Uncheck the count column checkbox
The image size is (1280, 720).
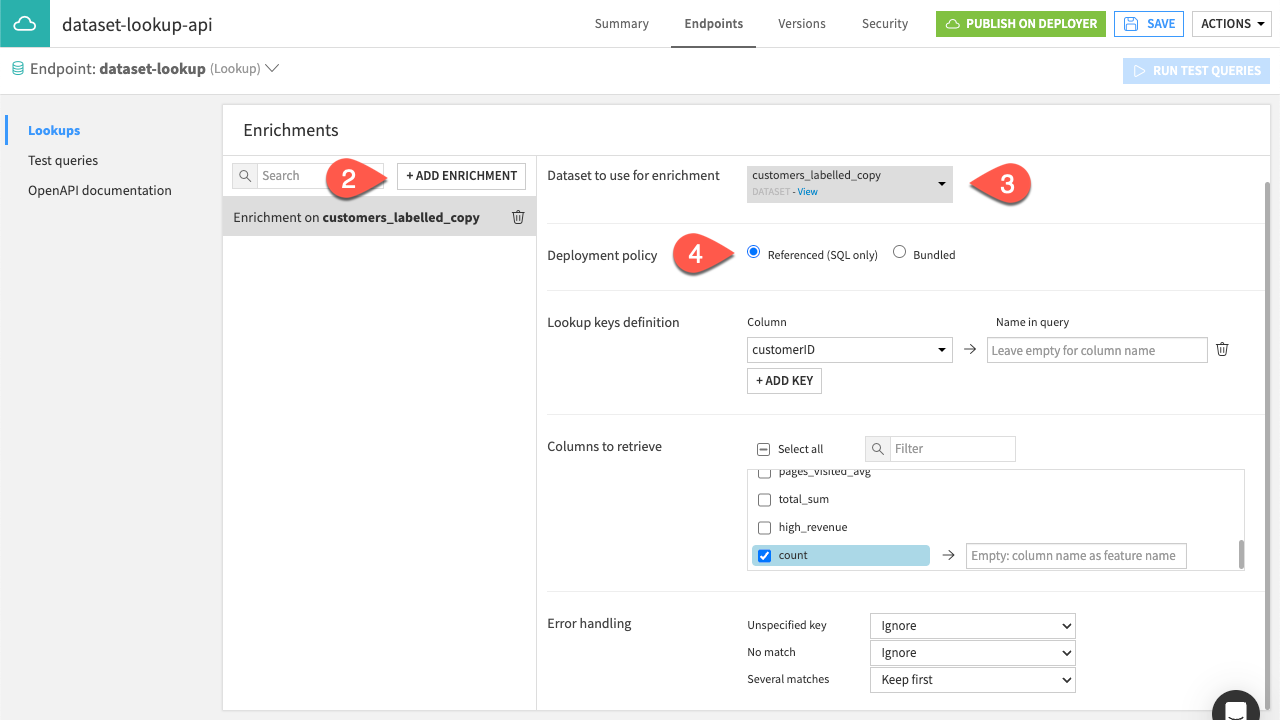764,555
